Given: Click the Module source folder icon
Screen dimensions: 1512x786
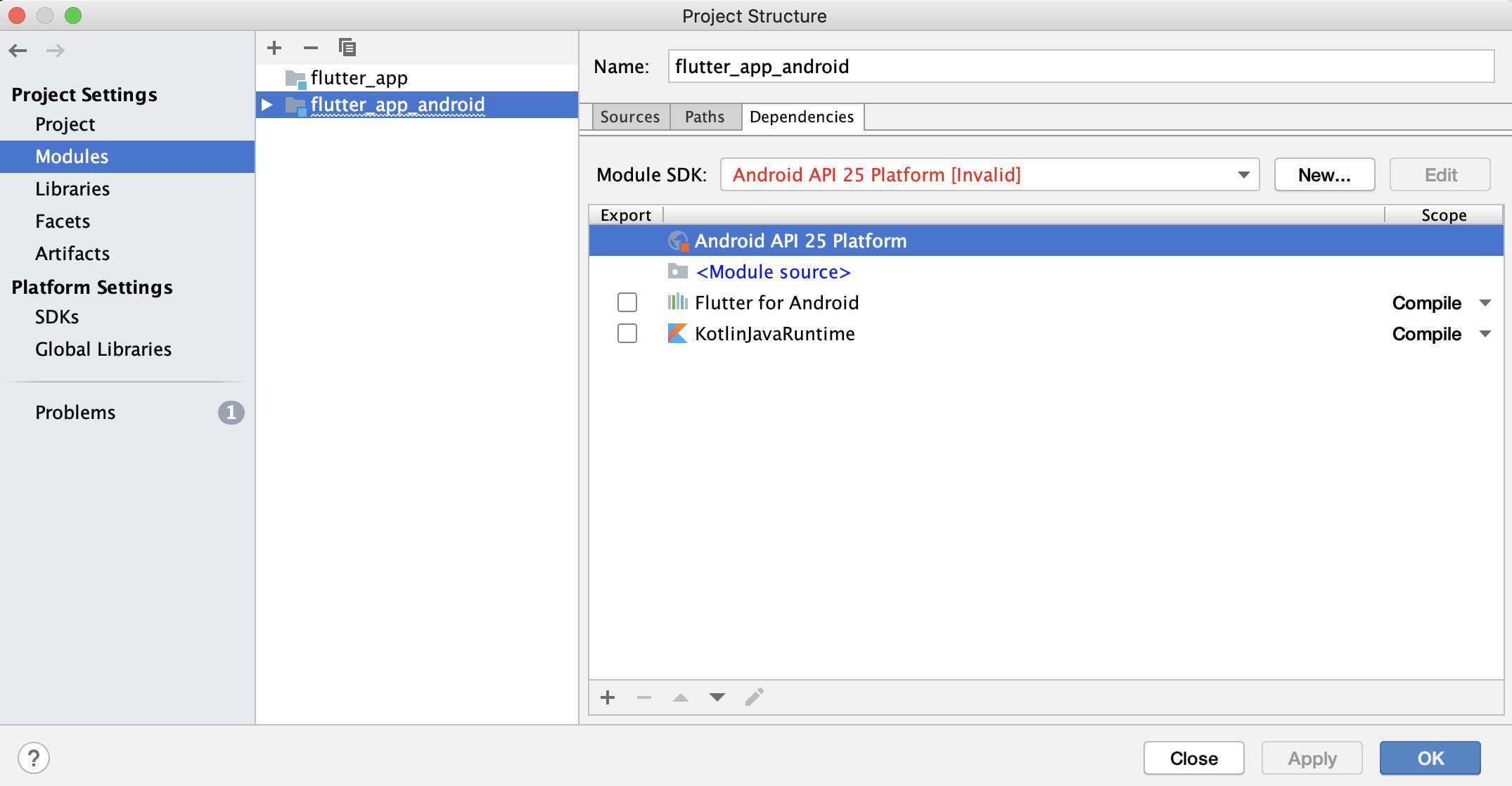Looking at the screenshot, I should click(x=678, y=271).
